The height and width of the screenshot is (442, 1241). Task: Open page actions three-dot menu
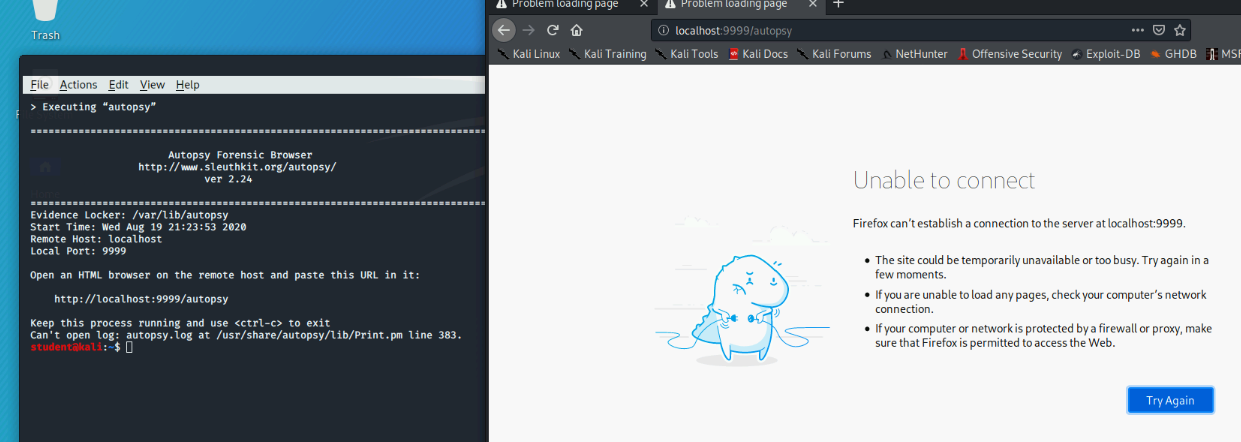coord(1138,30)
